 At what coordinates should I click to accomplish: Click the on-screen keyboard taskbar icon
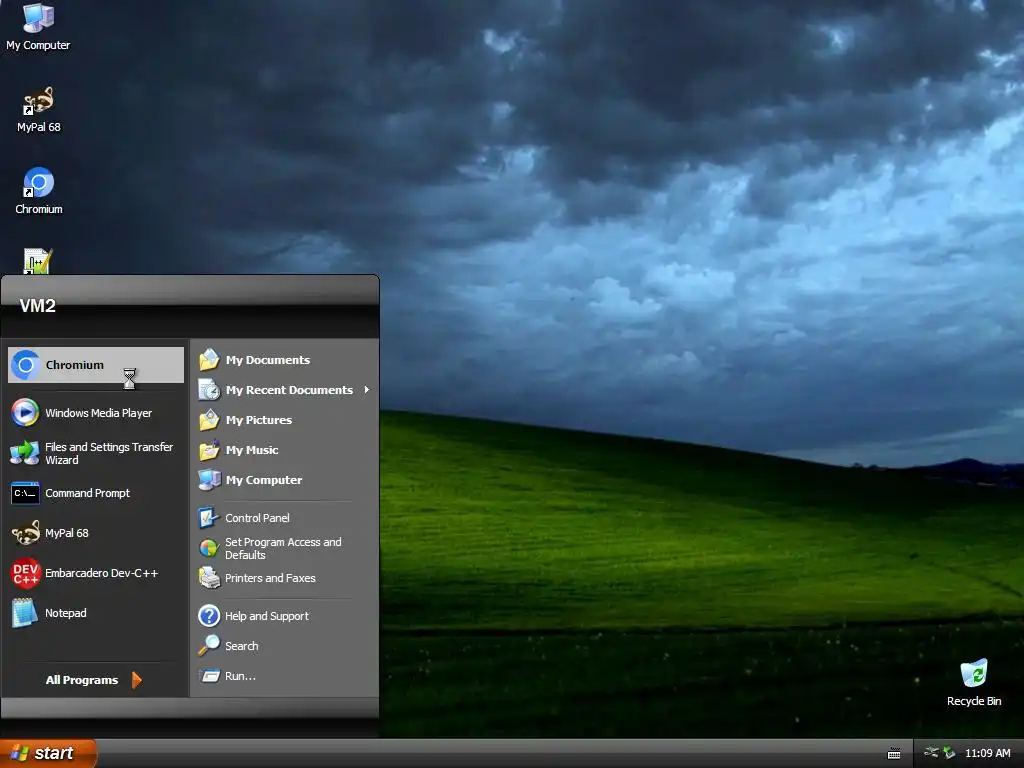coord(894,754)
